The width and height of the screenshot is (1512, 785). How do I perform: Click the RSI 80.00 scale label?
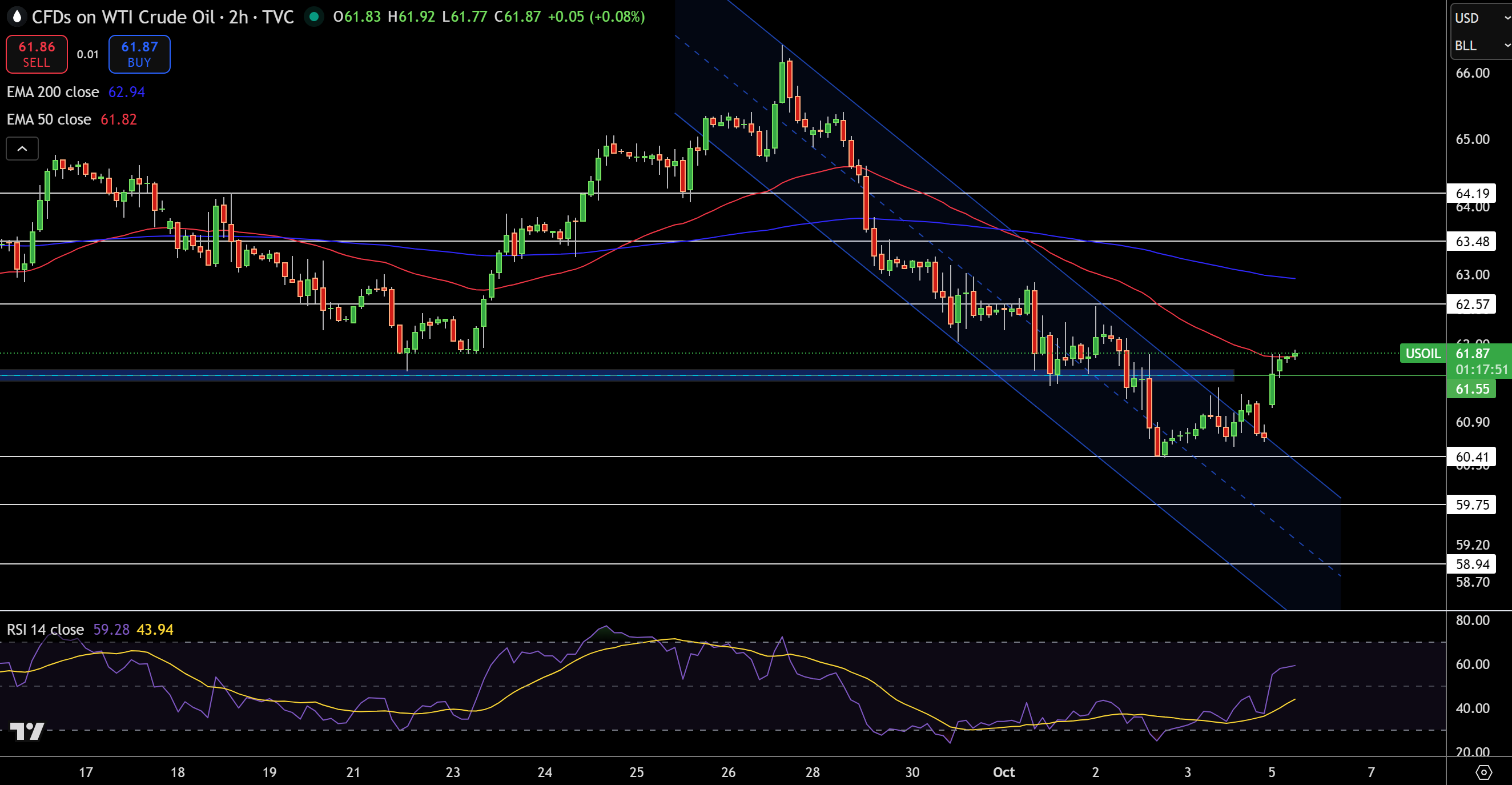pos(1472,620)
